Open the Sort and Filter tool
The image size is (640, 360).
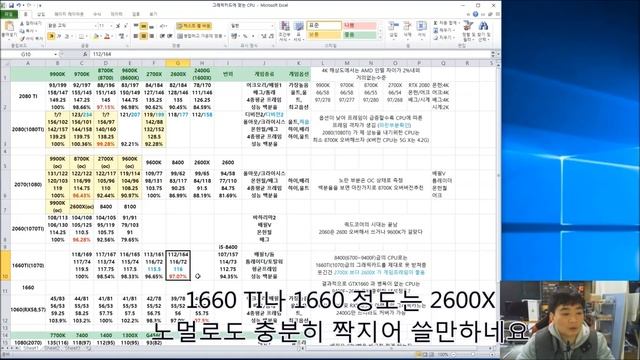tap(468, 31)
